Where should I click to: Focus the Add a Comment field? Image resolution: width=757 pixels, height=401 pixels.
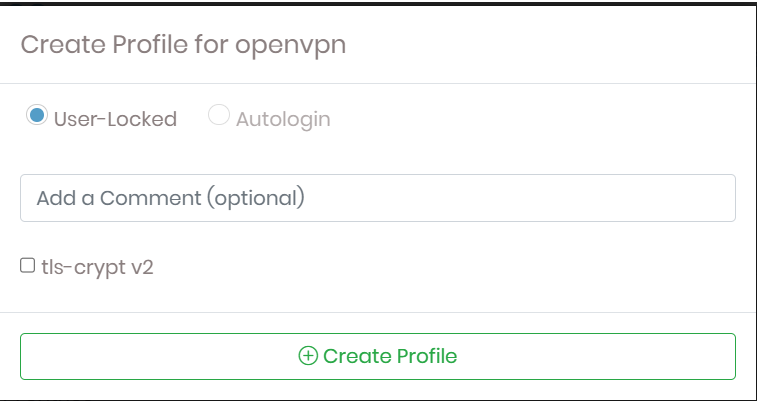click(x=378, y=198)
